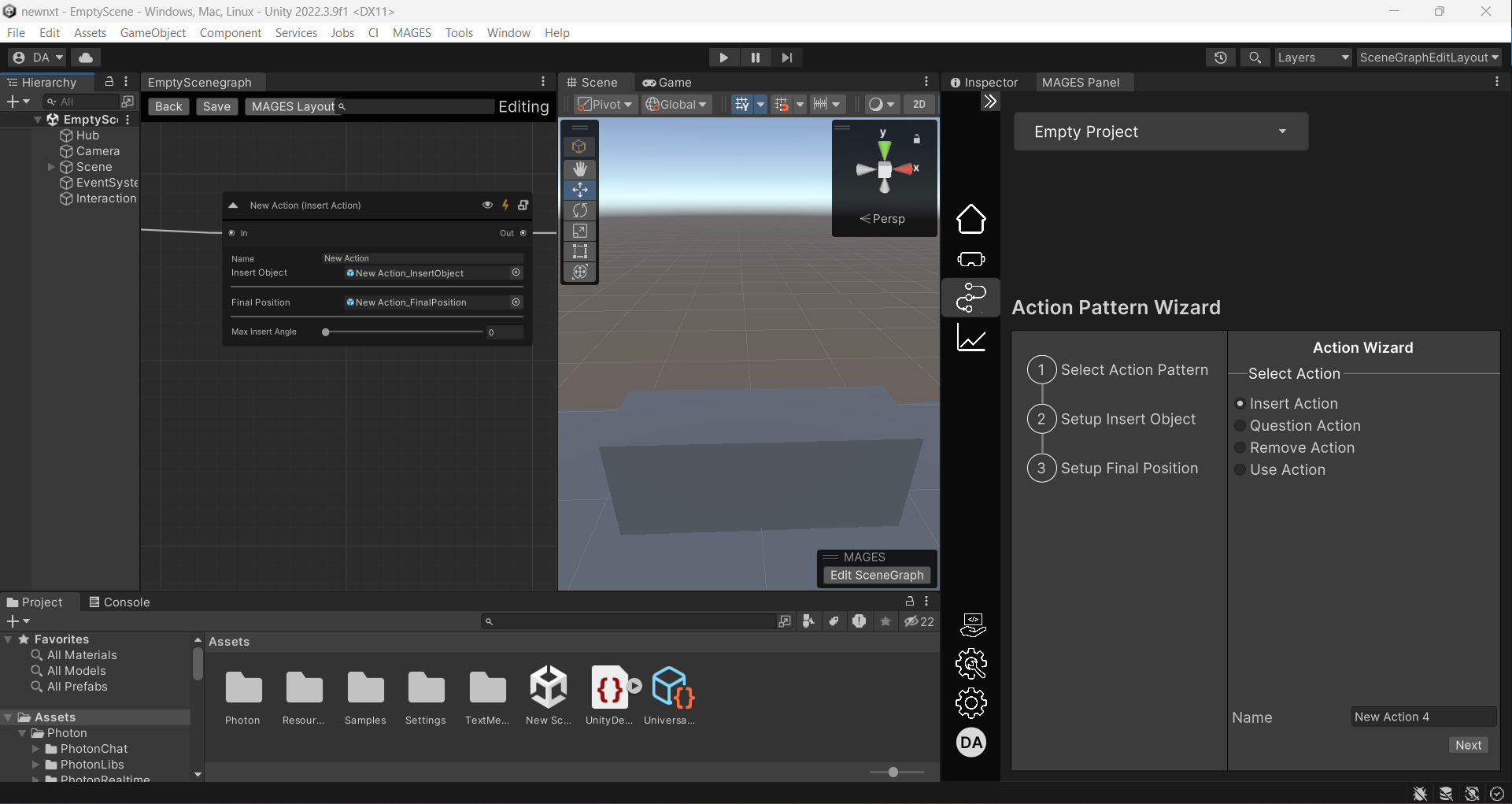
Task: Open the MAGES menu
Action: coord(412,32)
